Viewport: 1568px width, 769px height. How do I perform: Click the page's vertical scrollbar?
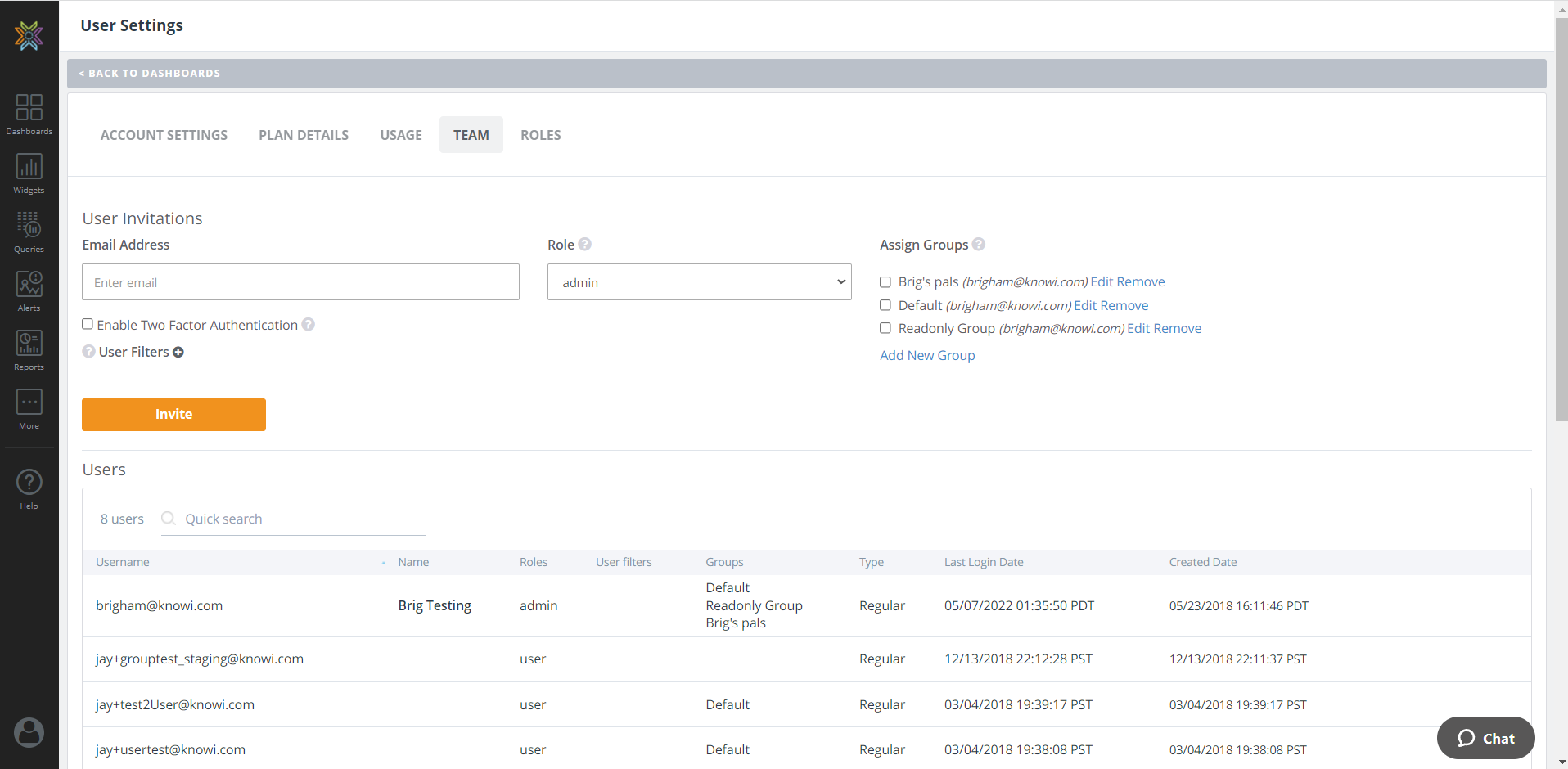[1561, 221]
